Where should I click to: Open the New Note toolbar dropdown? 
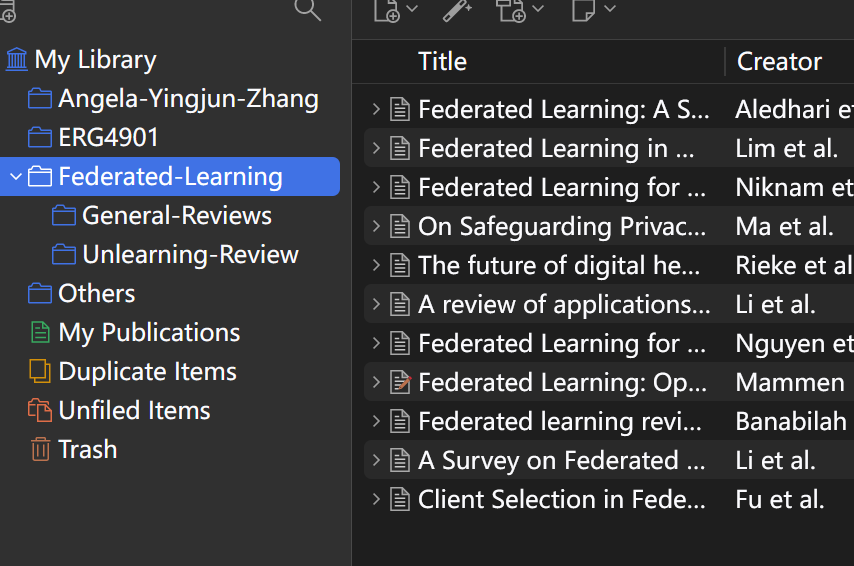pyautogui.click(x=594, y=9)
